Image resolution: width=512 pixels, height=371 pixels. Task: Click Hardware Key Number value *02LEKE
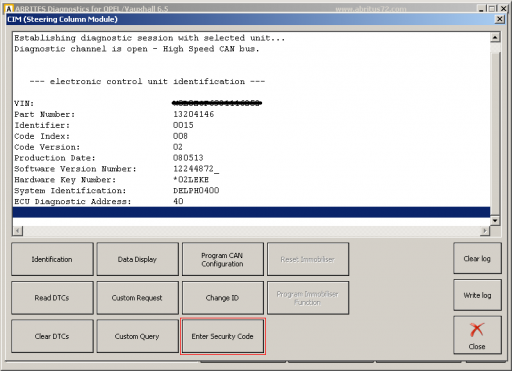[191, 180]
